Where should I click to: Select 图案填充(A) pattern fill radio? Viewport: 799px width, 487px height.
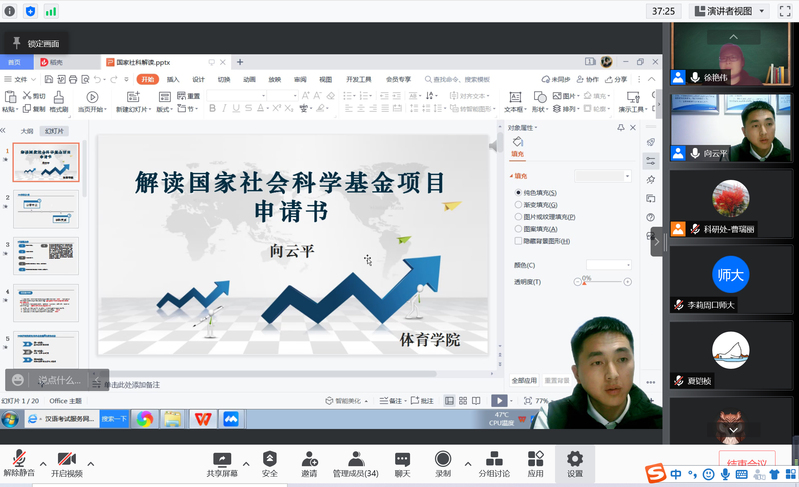(519, 229)
